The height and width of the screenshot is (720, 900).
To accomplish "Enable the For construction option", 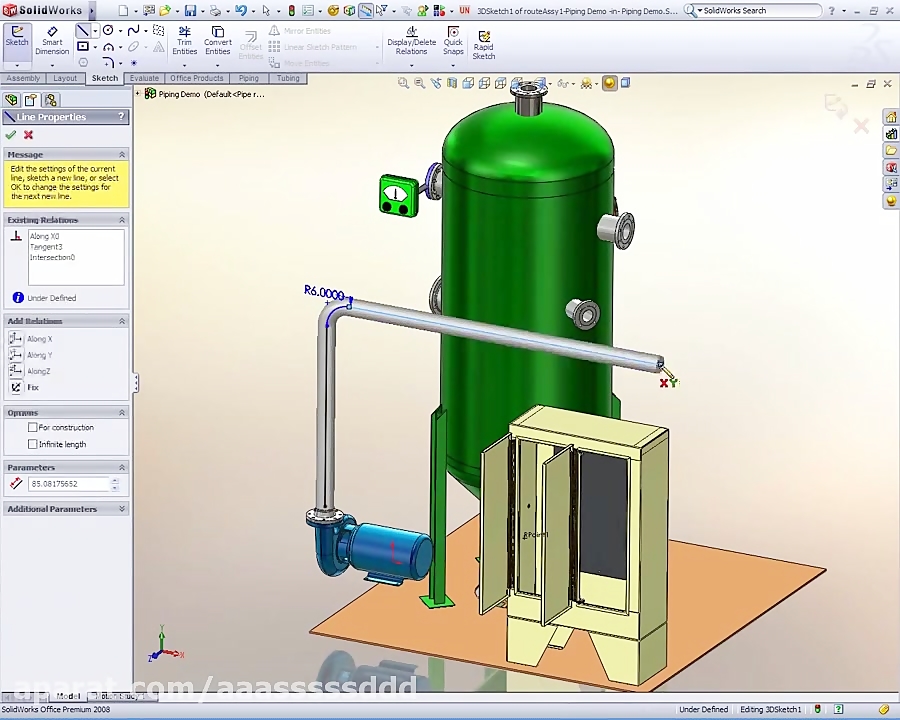I will [33, 427].
